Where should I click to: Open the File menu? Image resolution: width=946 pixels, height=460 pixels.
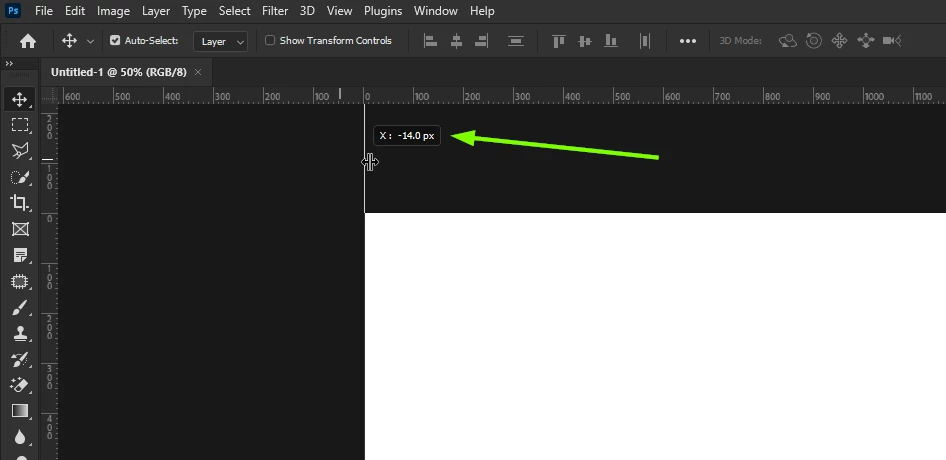point(44,11)
